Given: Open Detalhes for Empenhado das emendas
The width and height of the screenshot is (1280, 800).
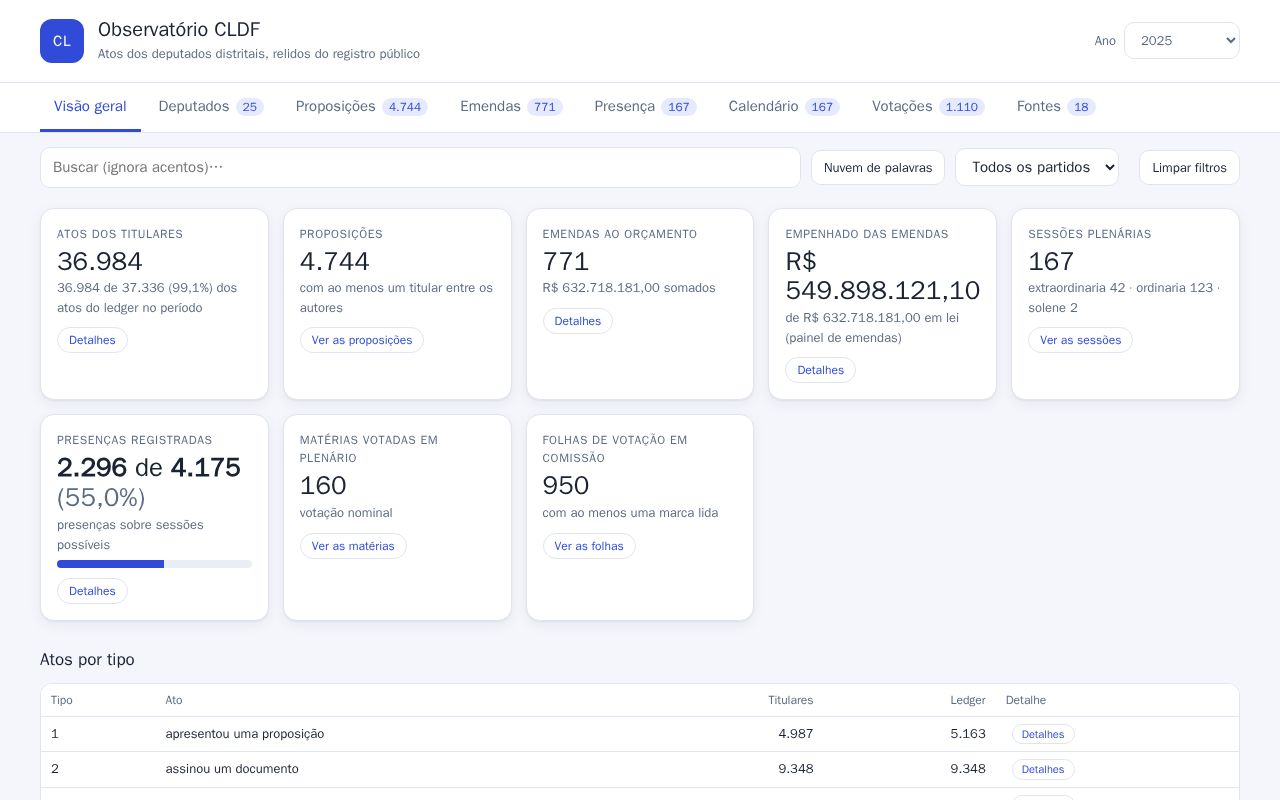Looking at the screenshot, I should coord(820,370).
